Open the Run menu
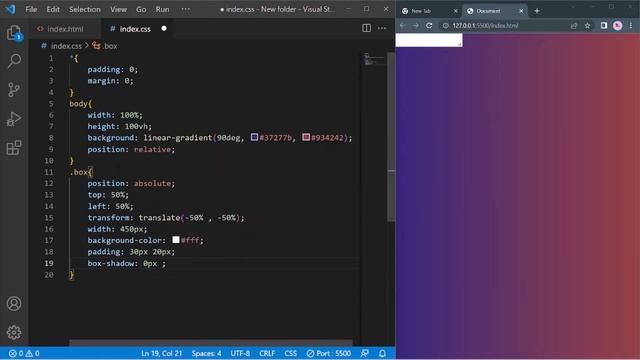 pyautogui.click(x=162, y=9)
